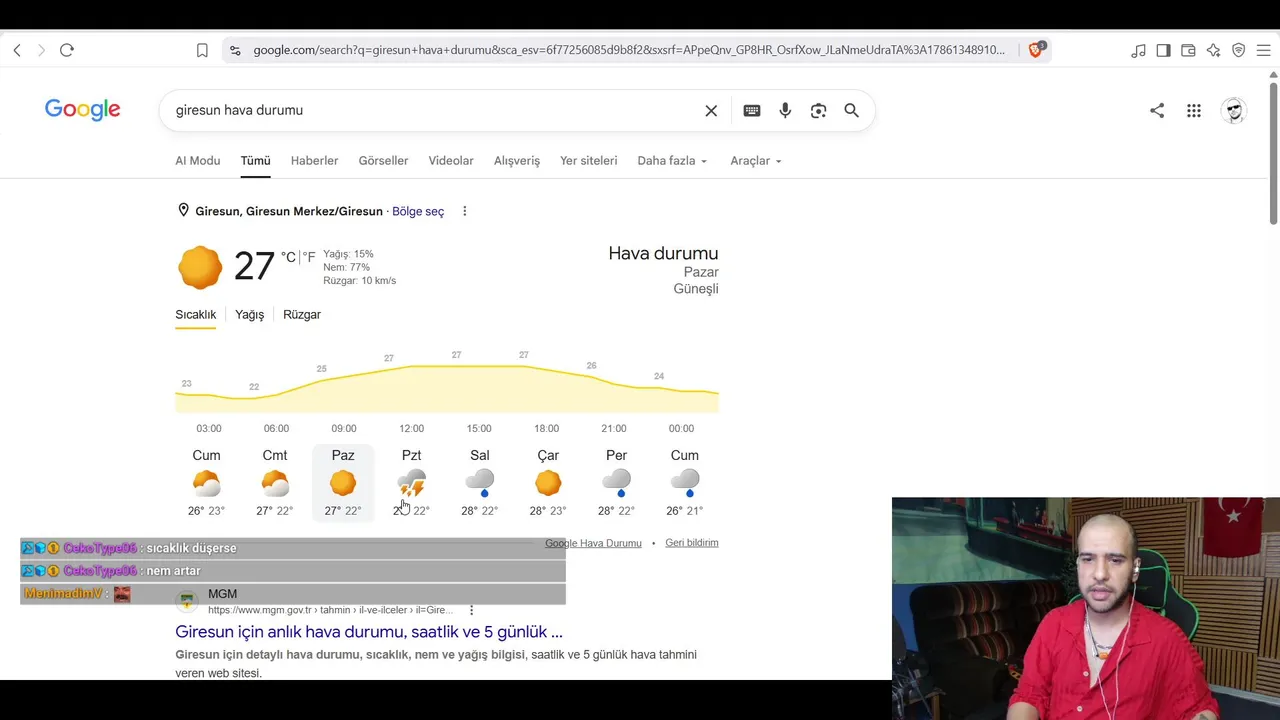Show the Yağış chart

tap(249, 314)
